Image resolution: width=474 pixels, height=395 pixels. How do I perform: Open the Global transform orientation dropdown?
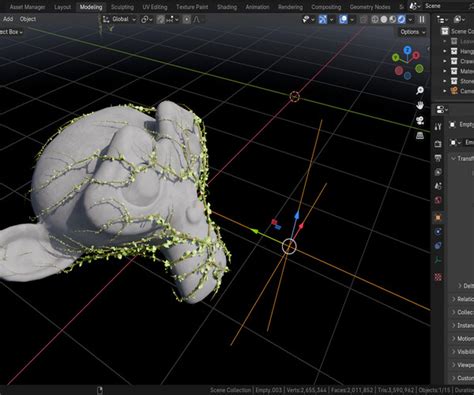120,19
